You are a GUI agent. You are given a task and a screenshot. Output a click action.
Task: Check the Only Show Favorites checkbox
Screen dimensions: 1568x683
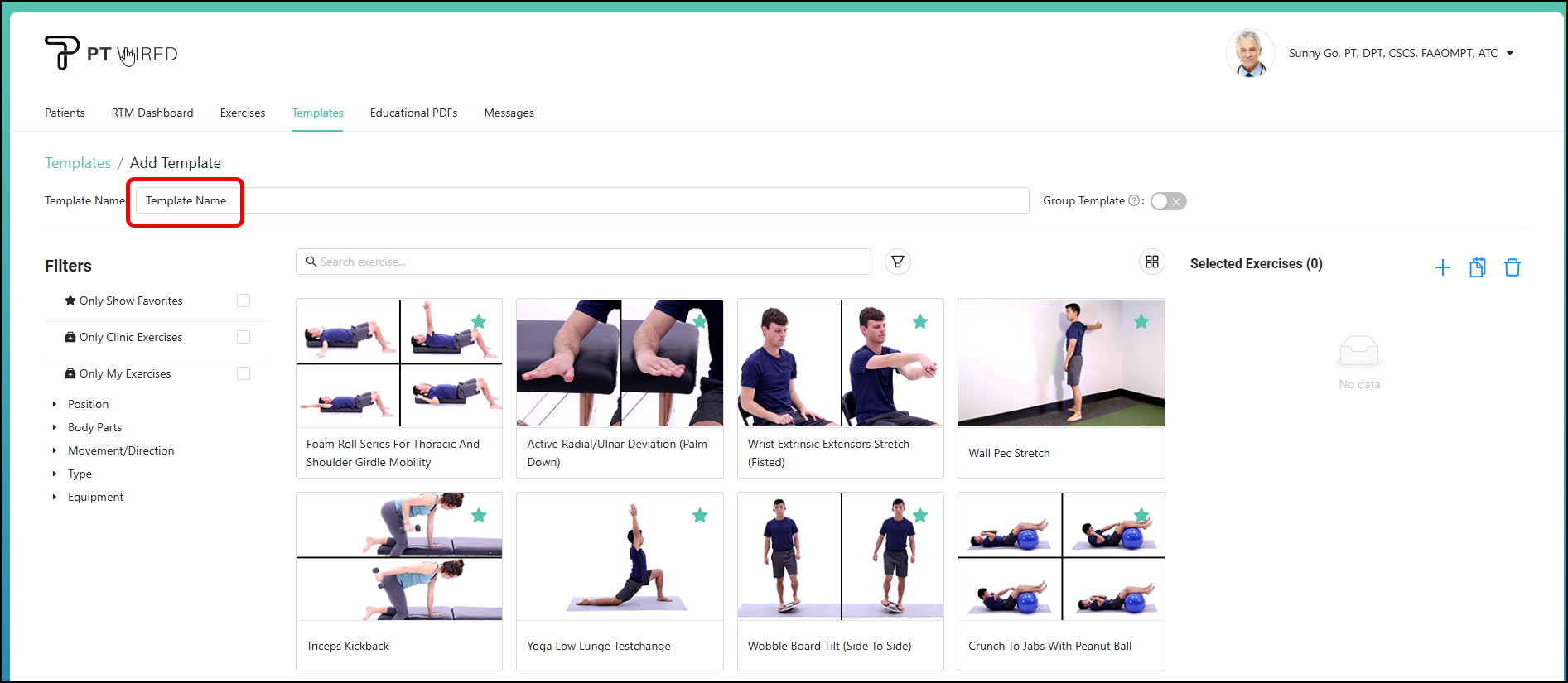(244, 301)
